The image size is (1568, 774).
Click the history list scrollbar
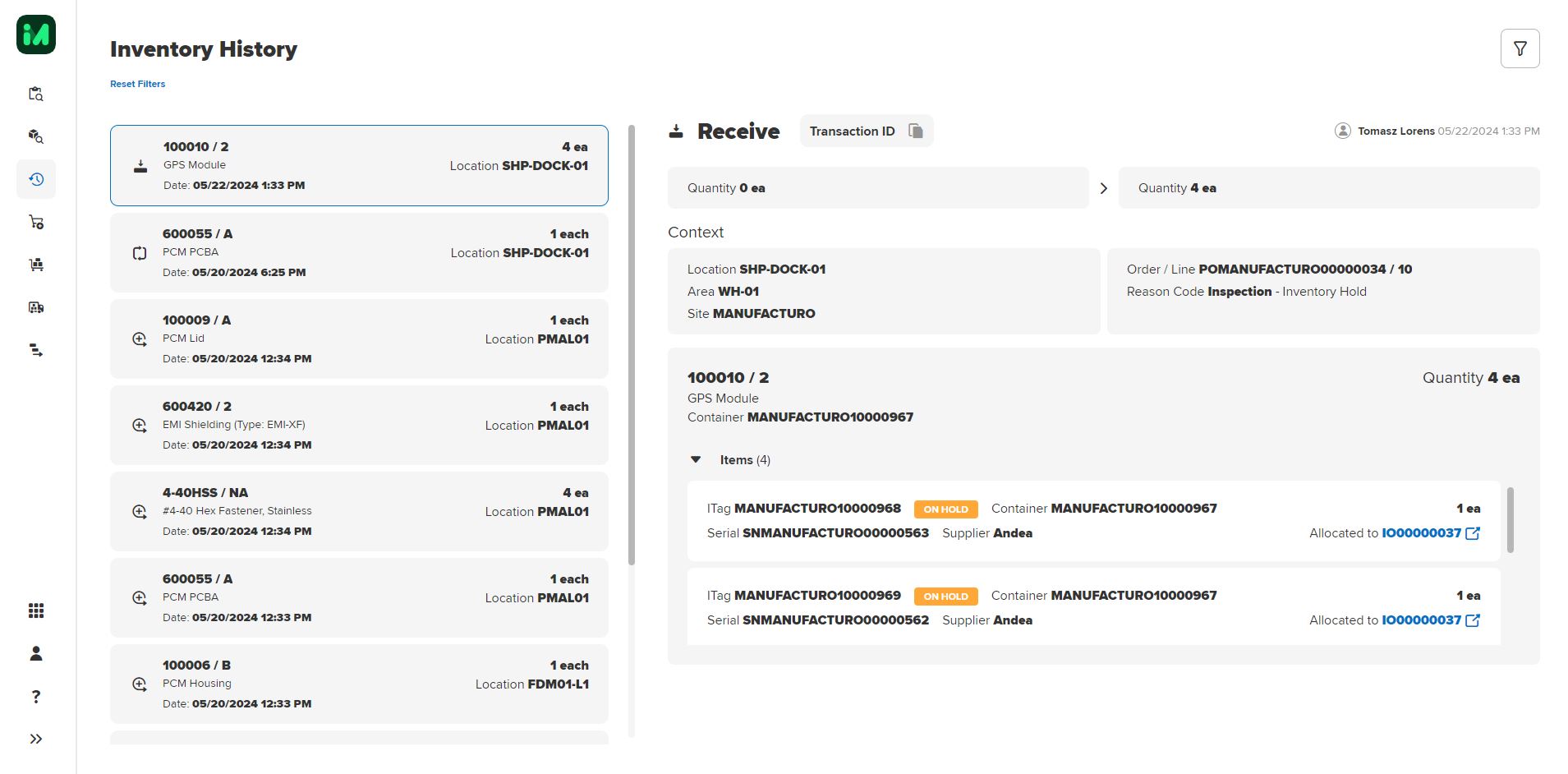(x=631, y=345)
